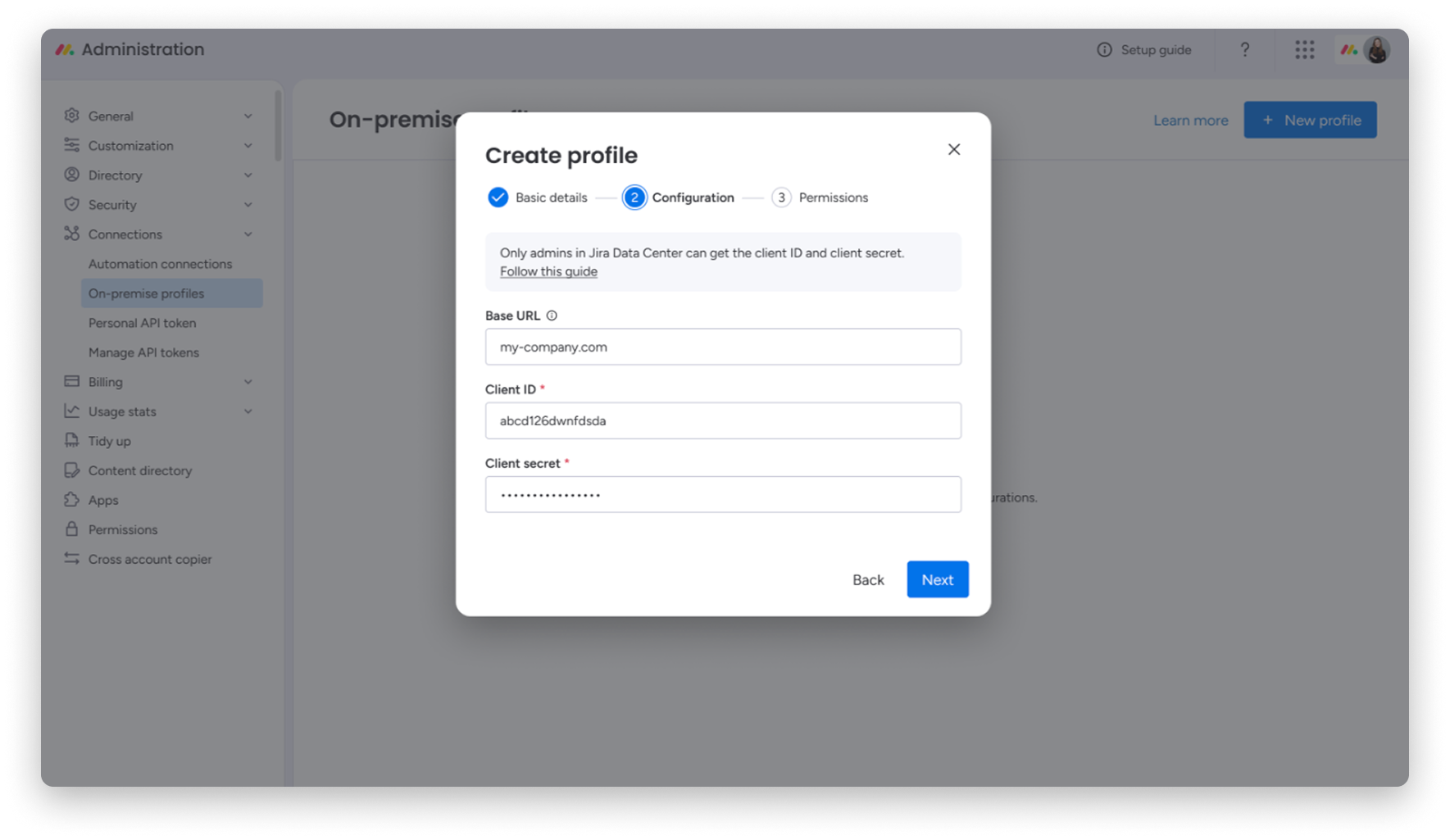Click the Billing card icon
Viewport: 1450px width, 840px height.
[x=71, y=381]
